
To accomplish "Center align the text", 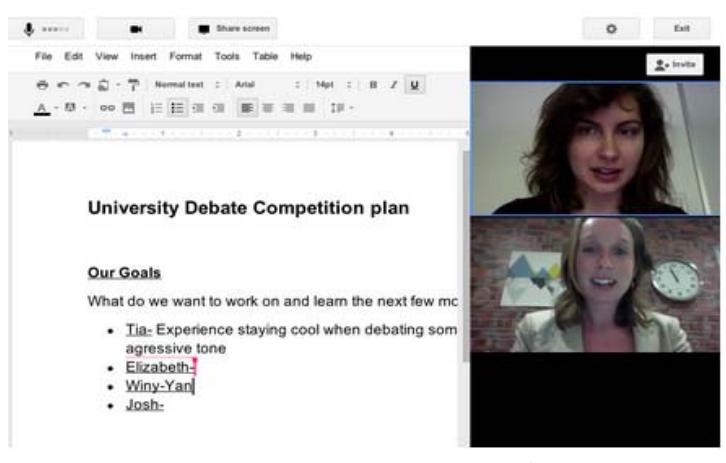I will pos(268,108).
